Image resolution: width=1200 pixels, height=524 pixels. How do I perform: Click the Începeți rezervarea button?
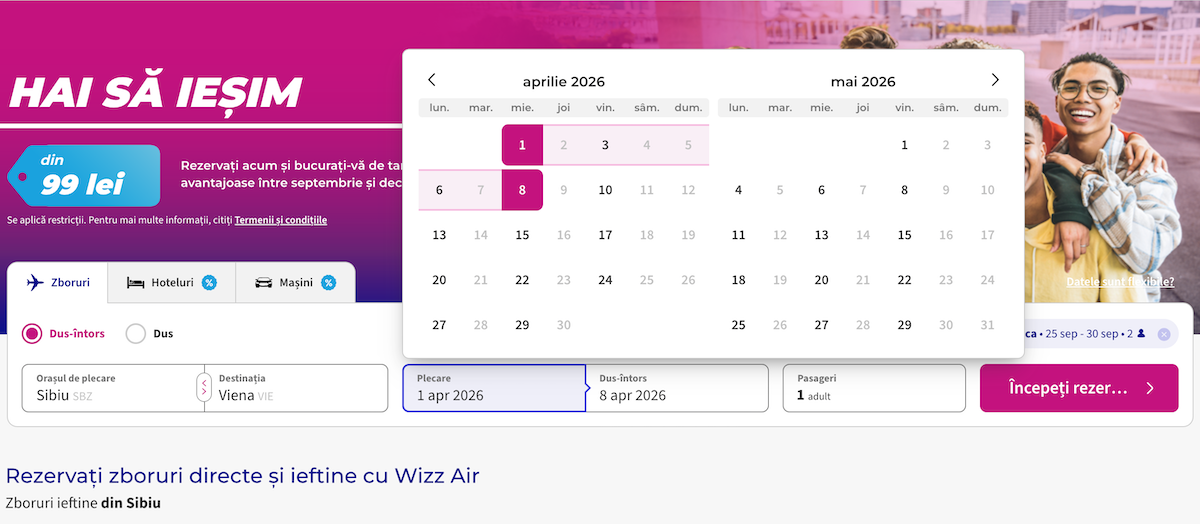point(1079,388)
